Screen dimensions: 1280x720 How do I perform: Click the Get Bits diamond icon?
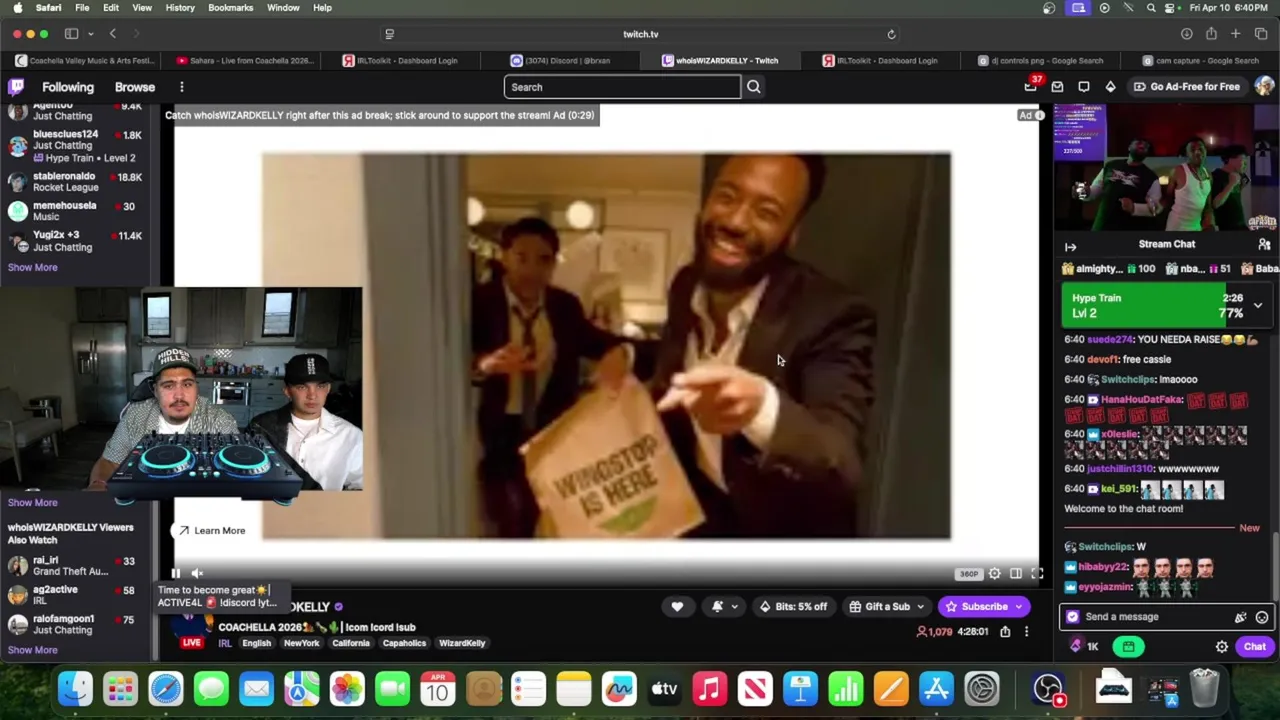point(1110,87)
